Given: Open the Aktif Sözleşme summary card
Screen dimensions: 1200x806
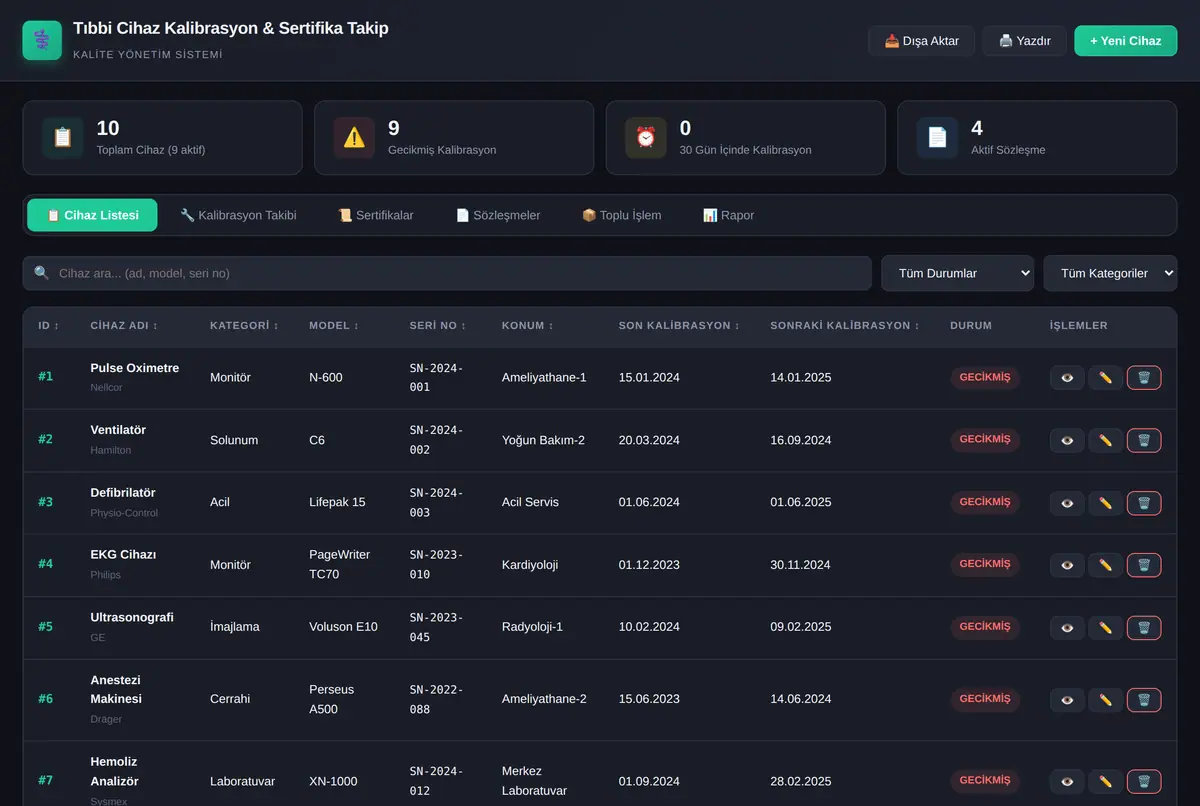Looking at the screenshot, I should (x=1037, y=138).
